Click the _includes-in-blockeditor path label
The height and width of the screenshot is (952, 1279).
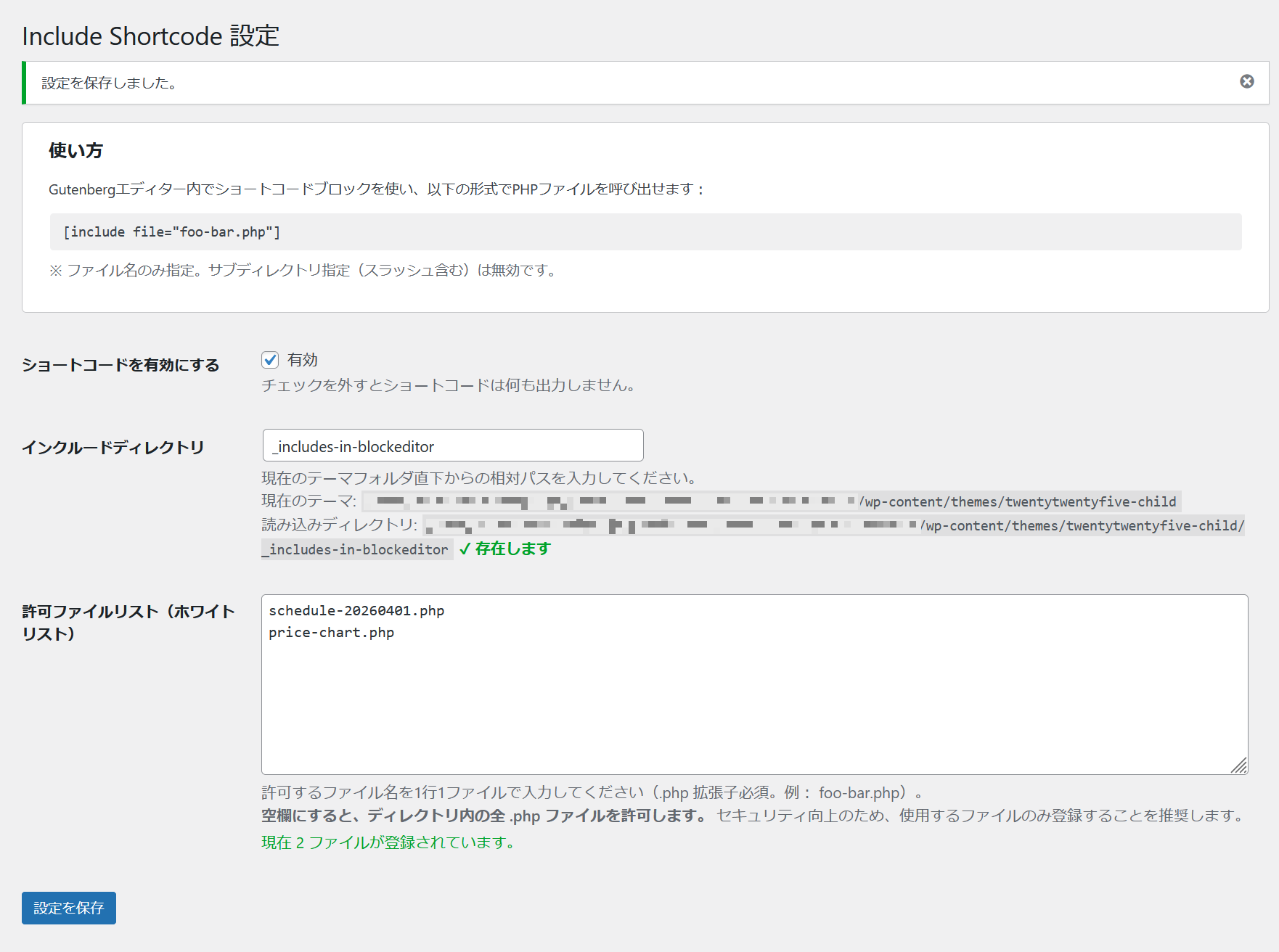click(356, 549)
